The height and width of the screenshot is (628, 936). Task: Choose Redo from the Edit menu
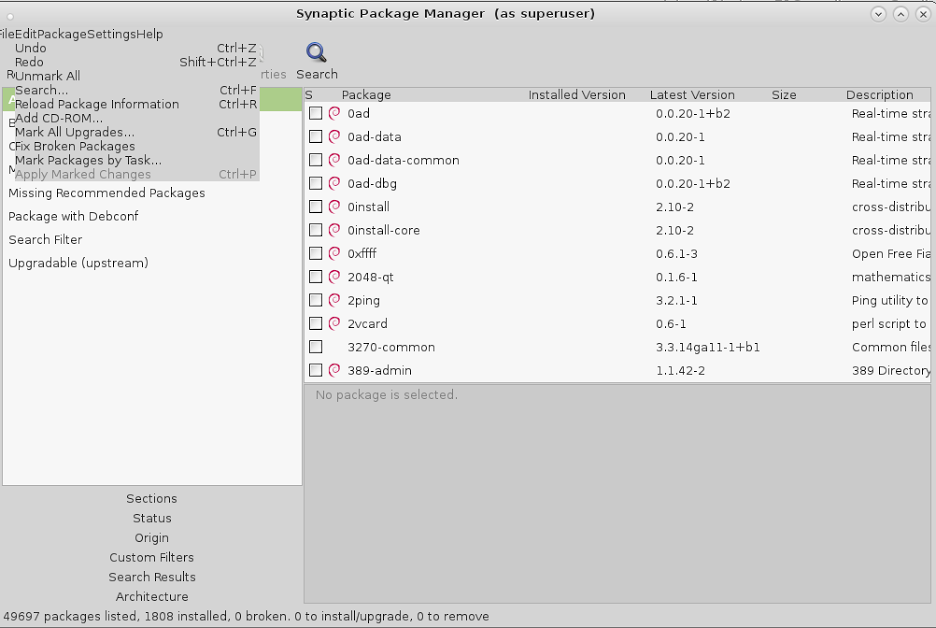coord(136,62)
